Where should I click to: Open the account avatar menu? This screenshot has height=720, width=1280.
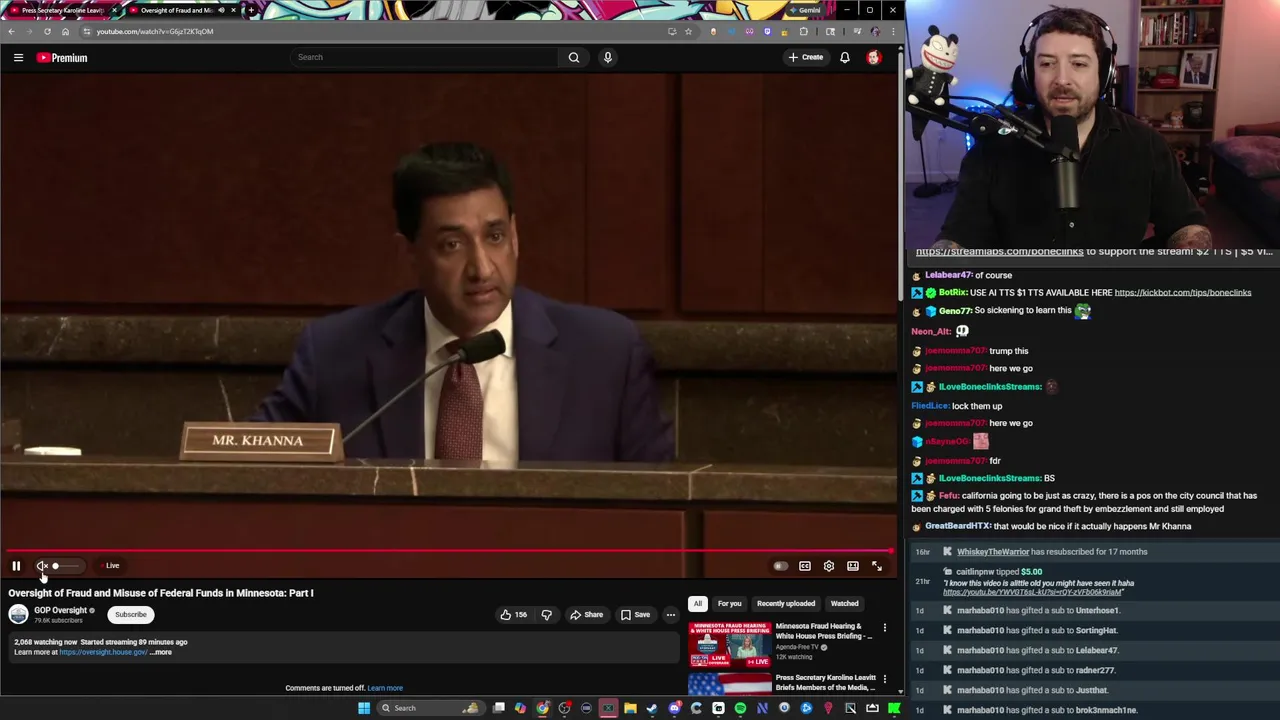click(873, 57)
